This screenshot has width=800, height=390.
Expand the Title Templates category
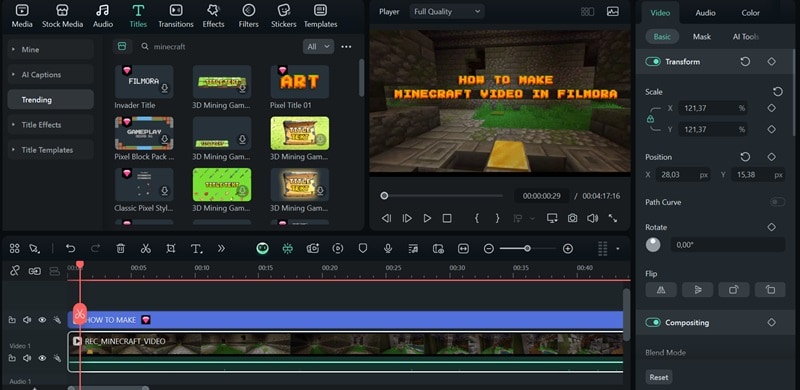[x=51, y=150]
